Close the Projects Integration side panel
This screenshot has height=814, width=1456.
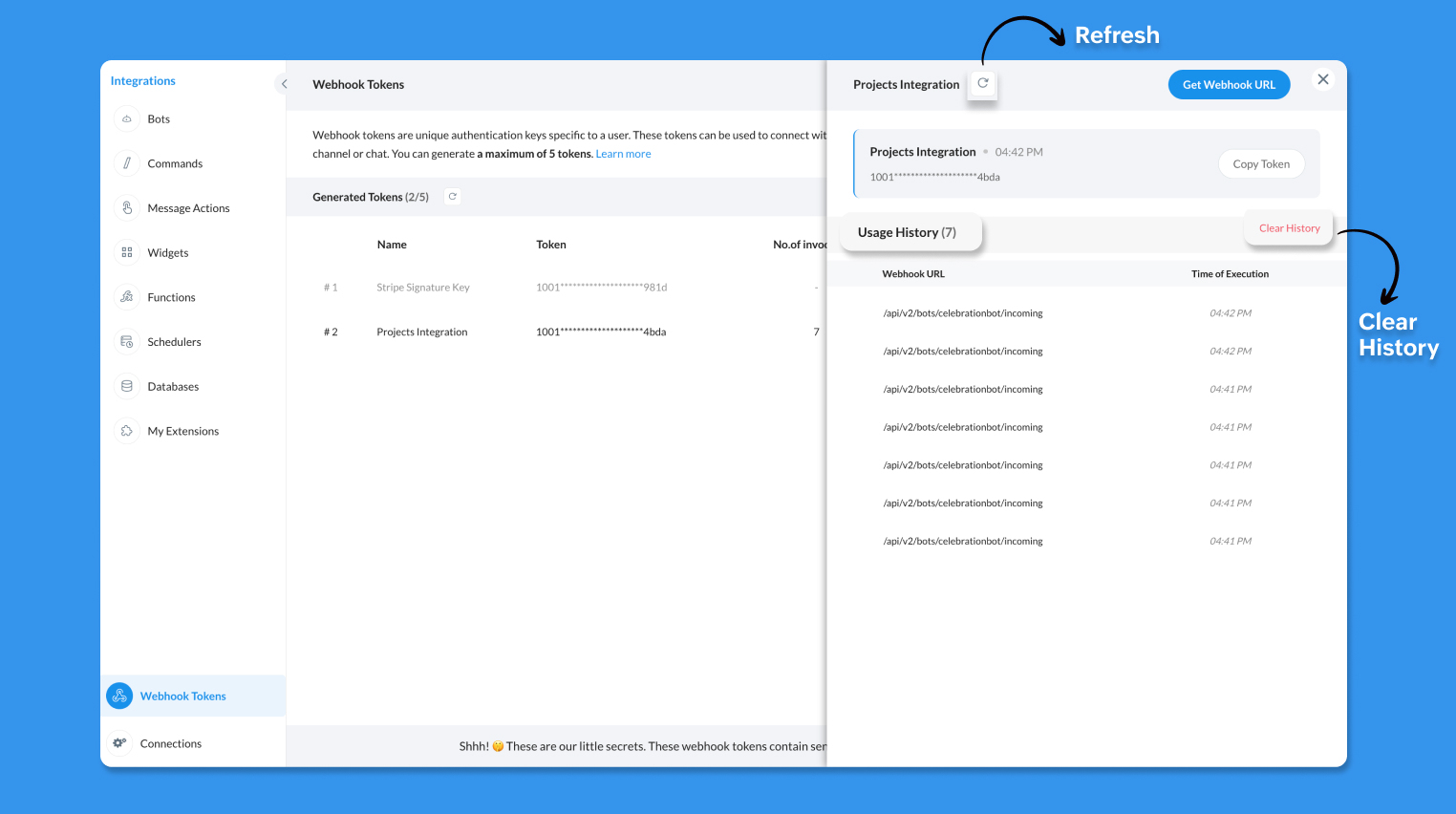click(x=1323, y=79)
